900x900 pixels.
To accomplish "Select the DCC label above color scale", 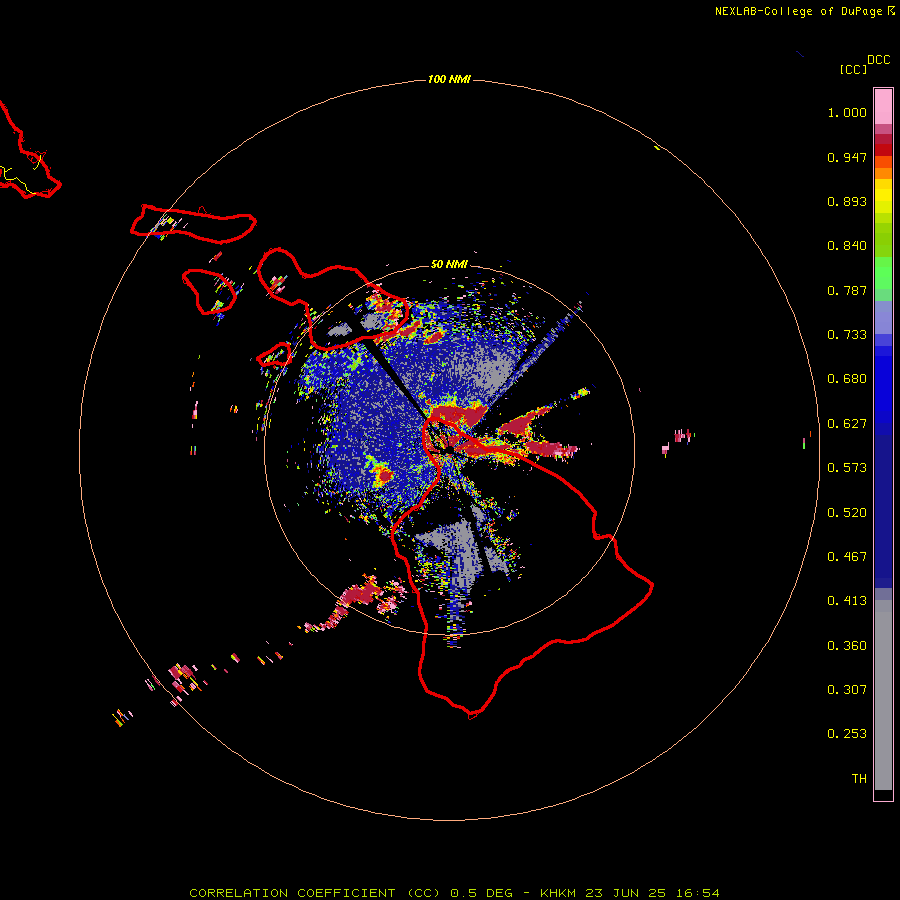I will (879, 60).
